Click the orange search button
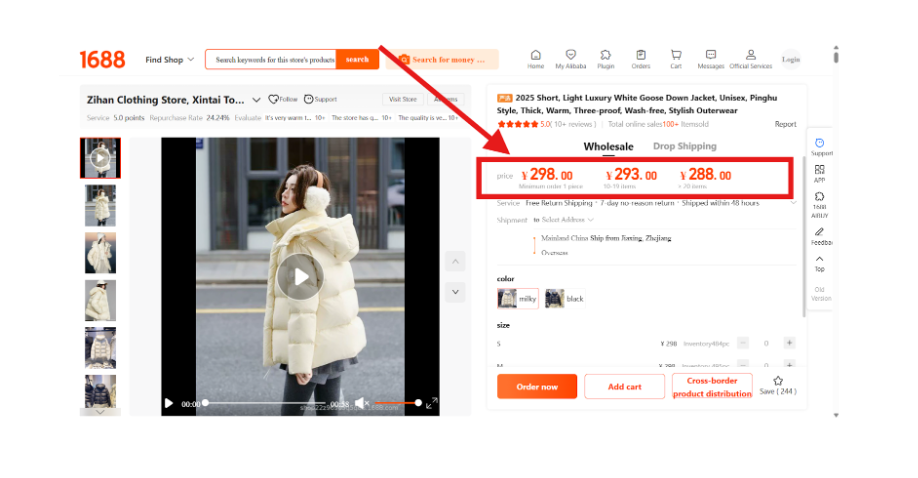This screenshot has height=478, width=918. (357, 59)
